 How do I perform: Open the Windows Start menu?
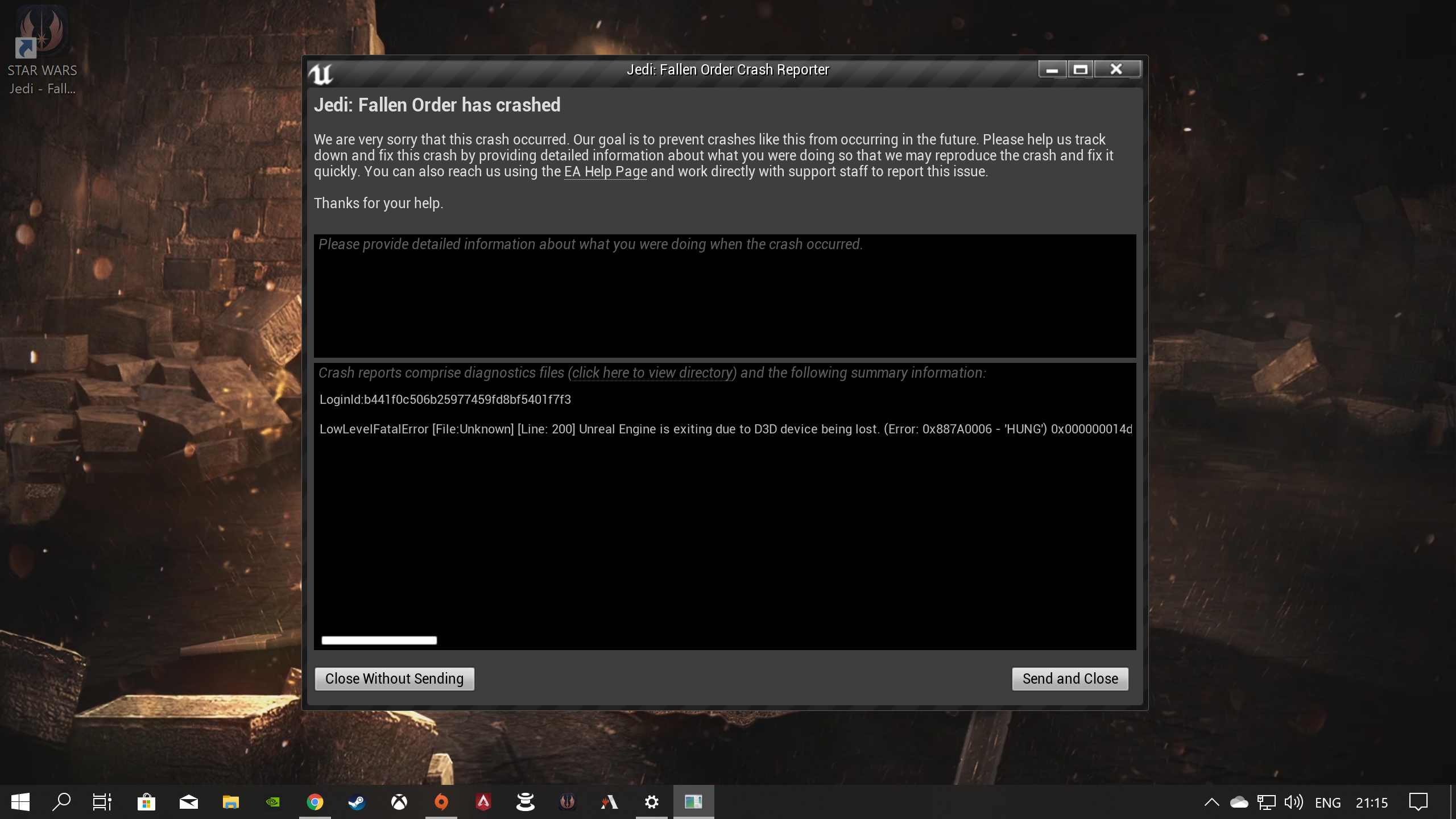click(20, 802)
